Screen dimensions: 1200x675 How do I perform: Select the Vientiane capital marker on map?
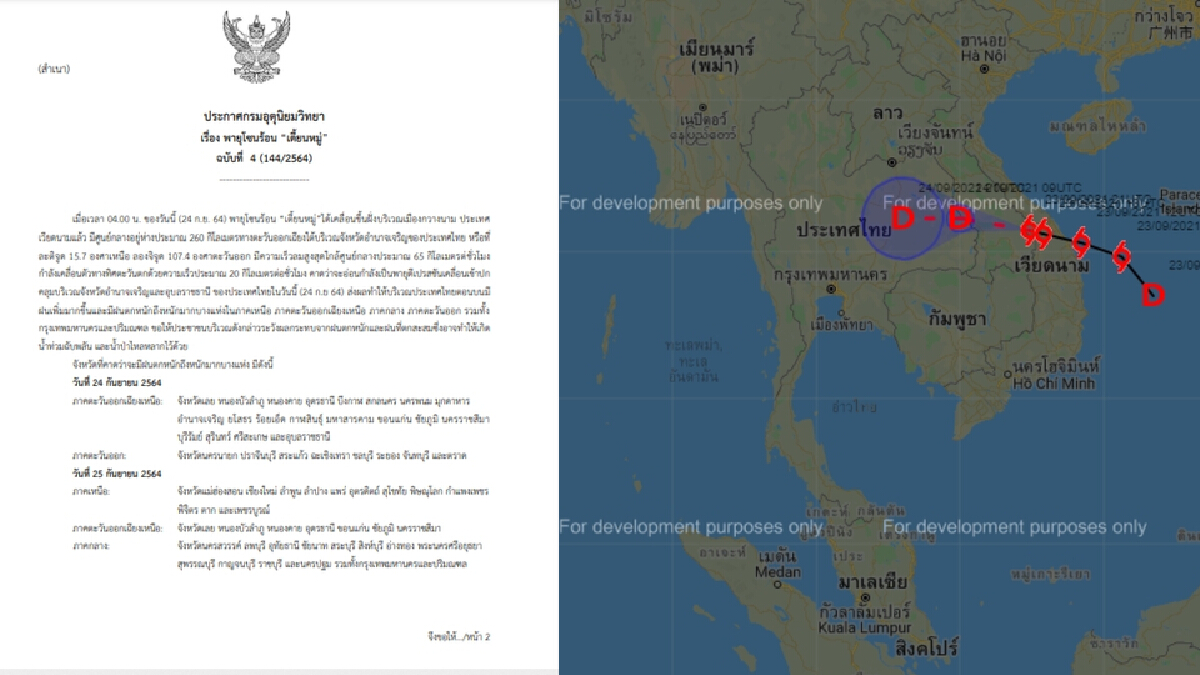(x=891, y=158)
